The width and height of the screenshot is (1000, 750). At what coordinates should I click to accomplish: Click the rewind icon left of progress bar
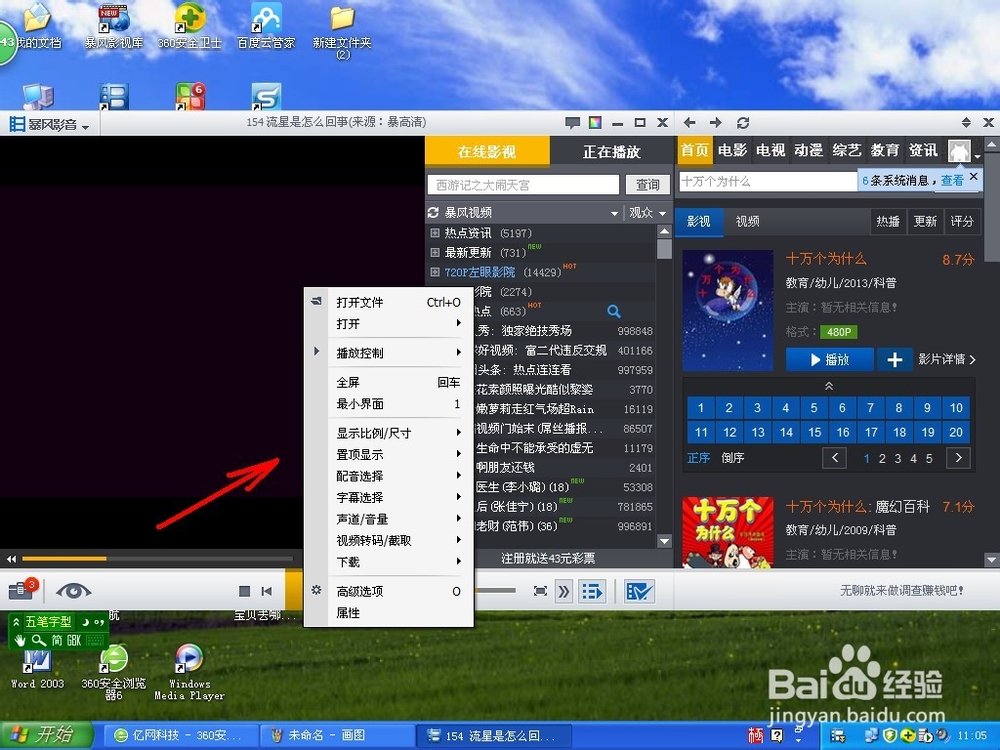point(11,559)
